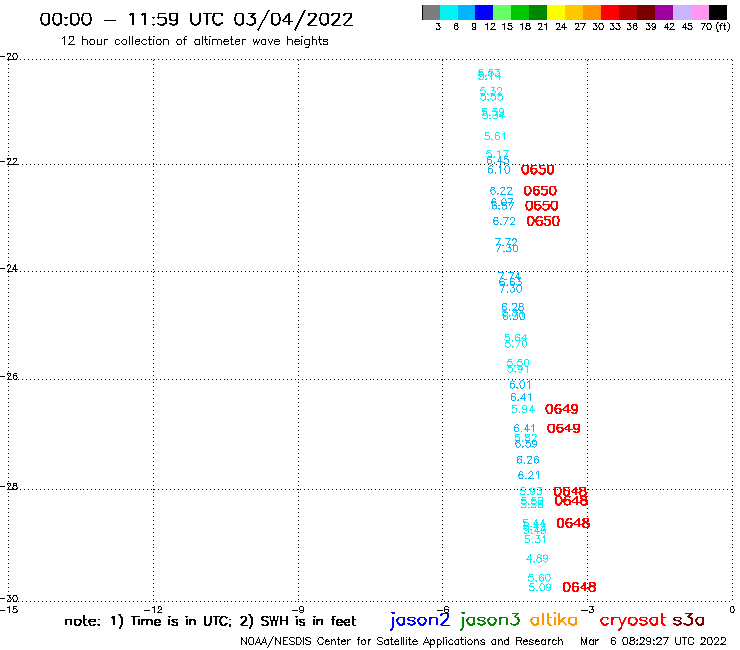Click the pink swatch in the color scale
740x650 pixels.
point(700,12)
